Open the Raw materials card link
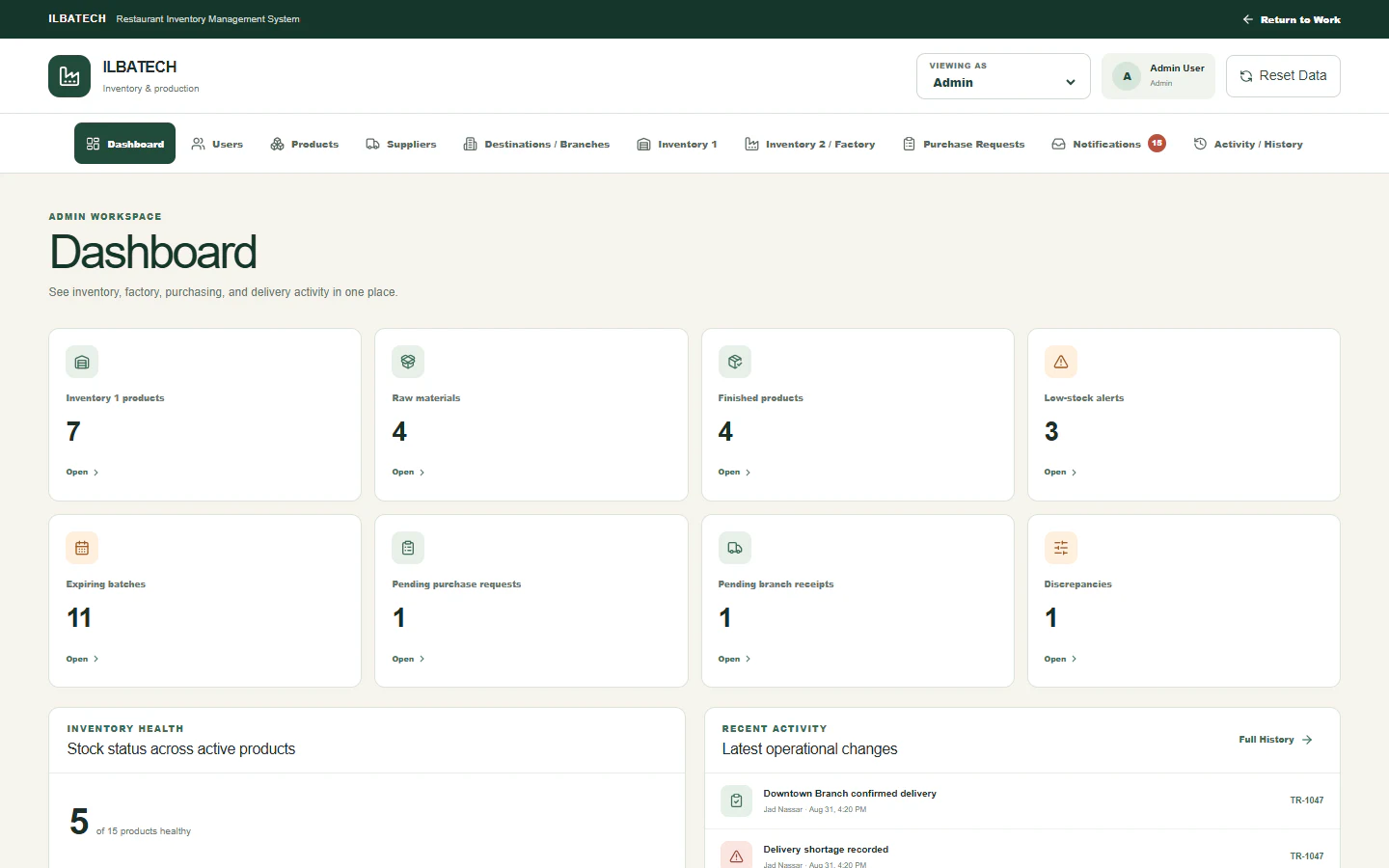 [x=408, y=473]
